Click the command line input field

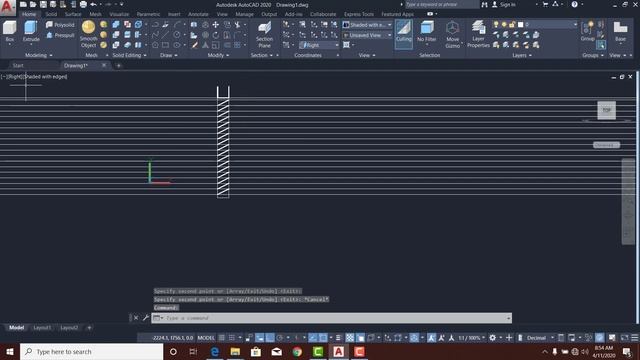coord(332,318)
